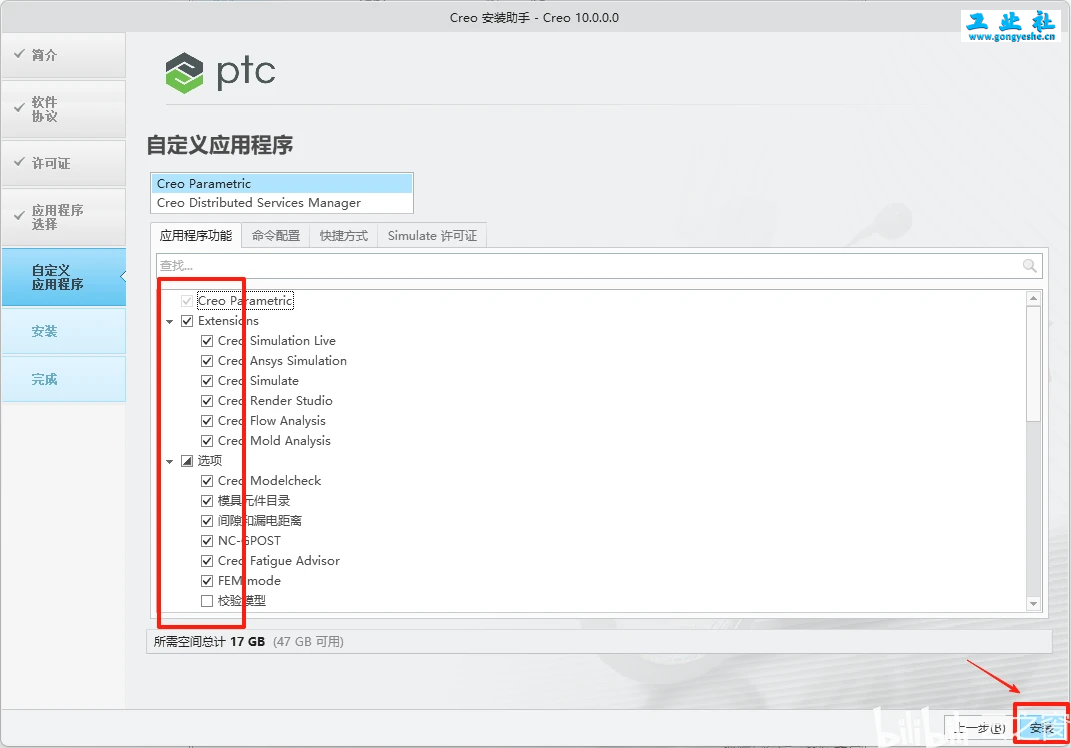Screen dimensions: 1071x748
Task: Open the 快捷方式 tab
Action: tap(344, 236)
